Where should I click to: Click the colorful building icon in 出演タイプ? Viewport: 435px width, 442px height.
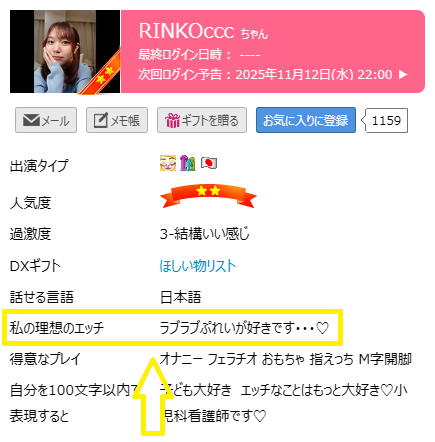pyautogui.click(x=188, y=163)
